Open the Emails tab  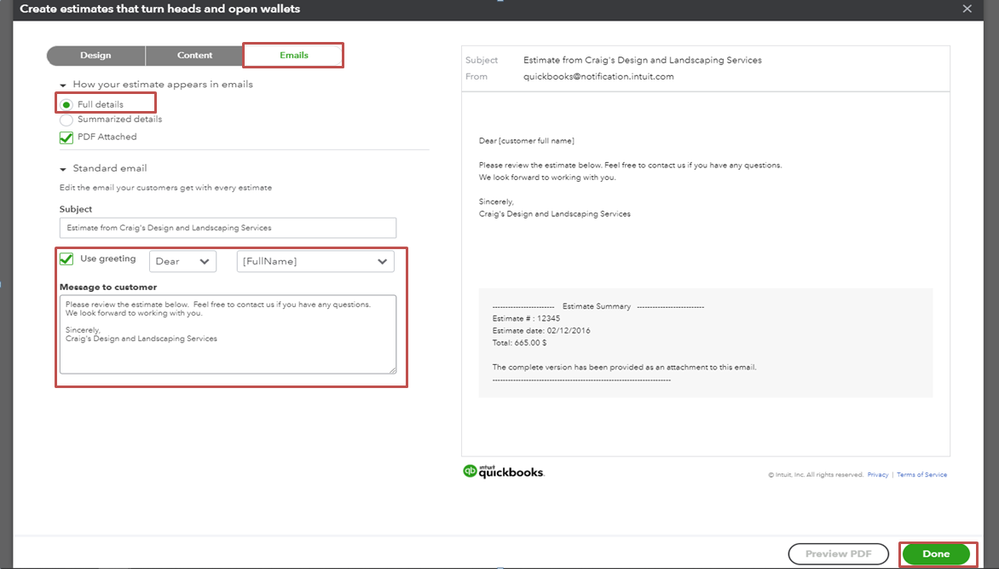pyautogui.click(x=294, y=55)
